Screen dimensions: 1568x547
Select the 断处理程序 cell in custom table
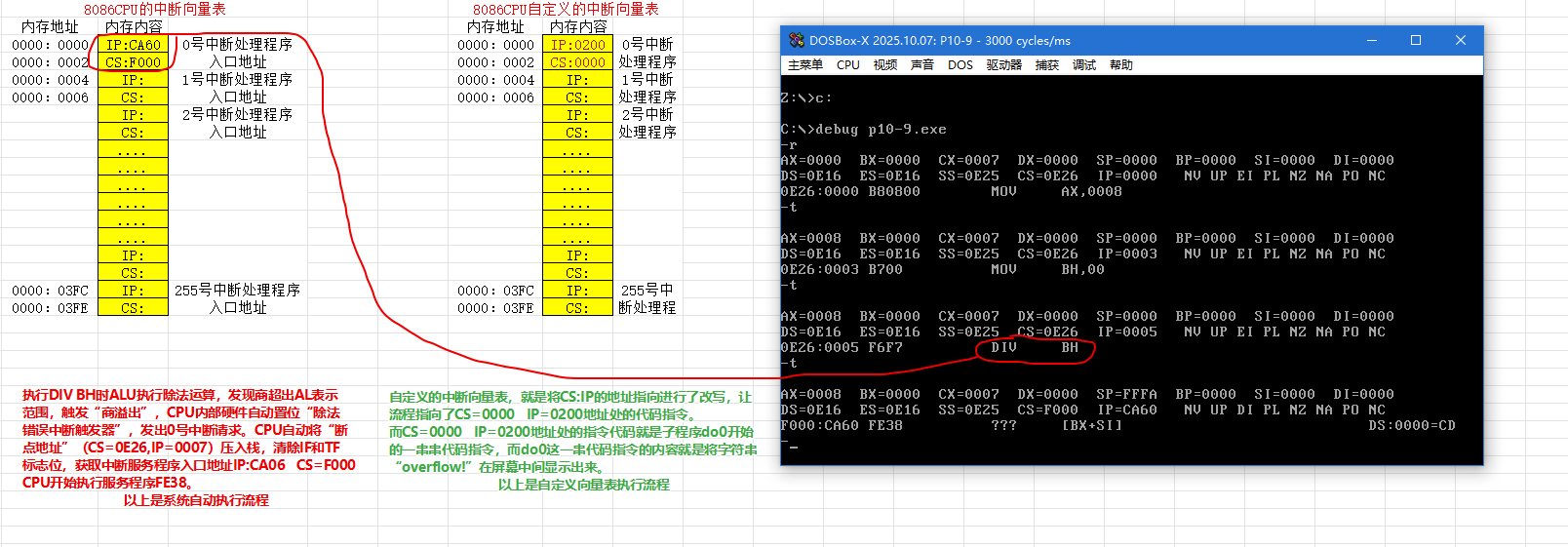click(647, 308)
